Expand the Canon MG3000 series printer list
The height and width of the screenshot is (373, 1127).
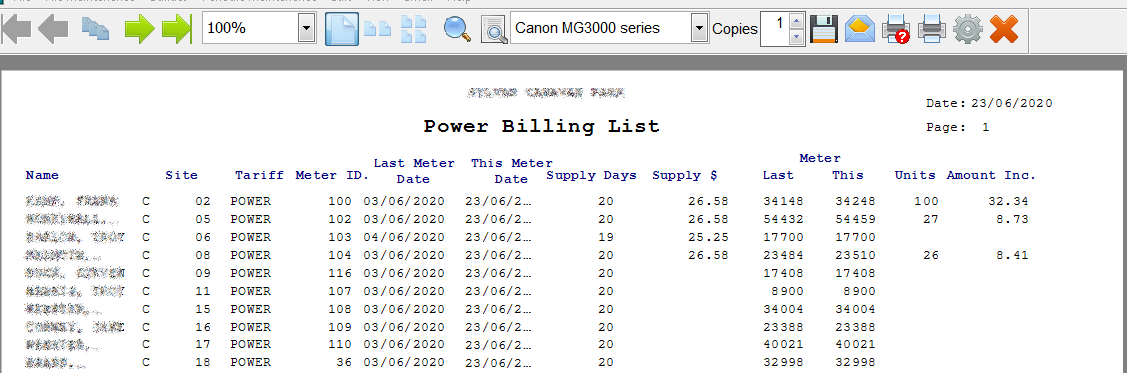pos(699,29)
